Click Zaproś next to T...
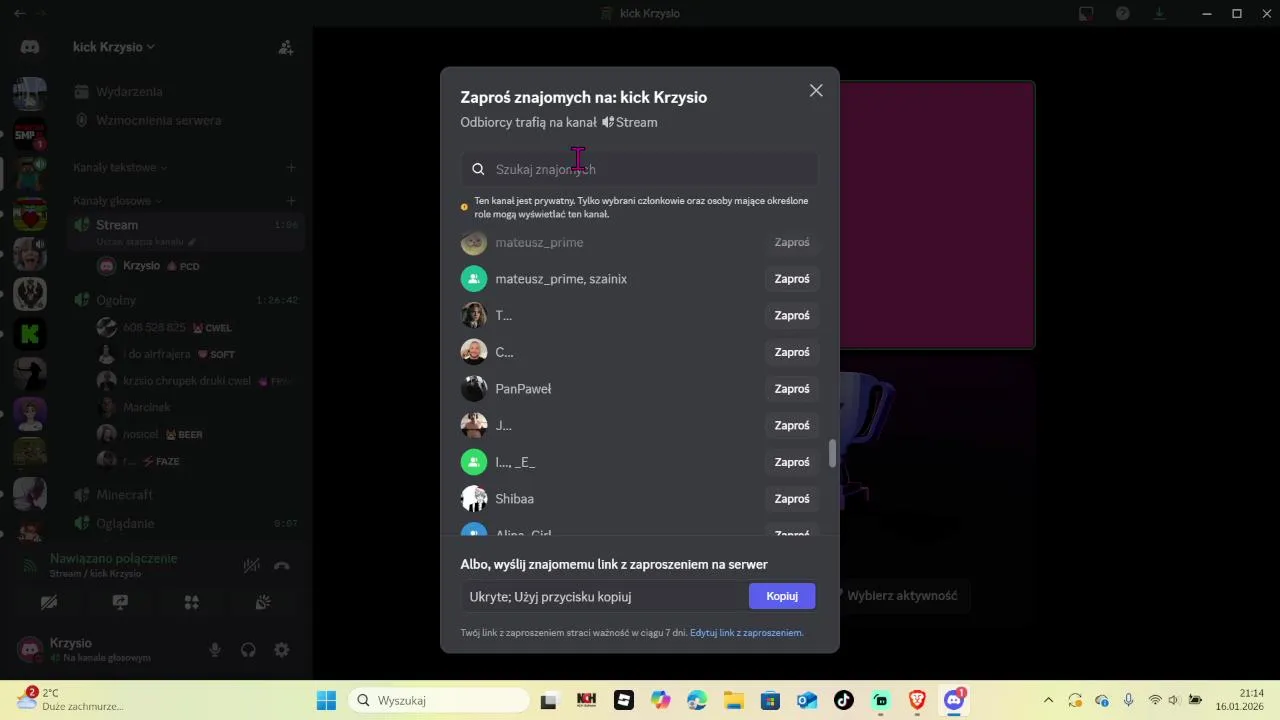Viewport: 1280px width, 720px height. point(792,316)
